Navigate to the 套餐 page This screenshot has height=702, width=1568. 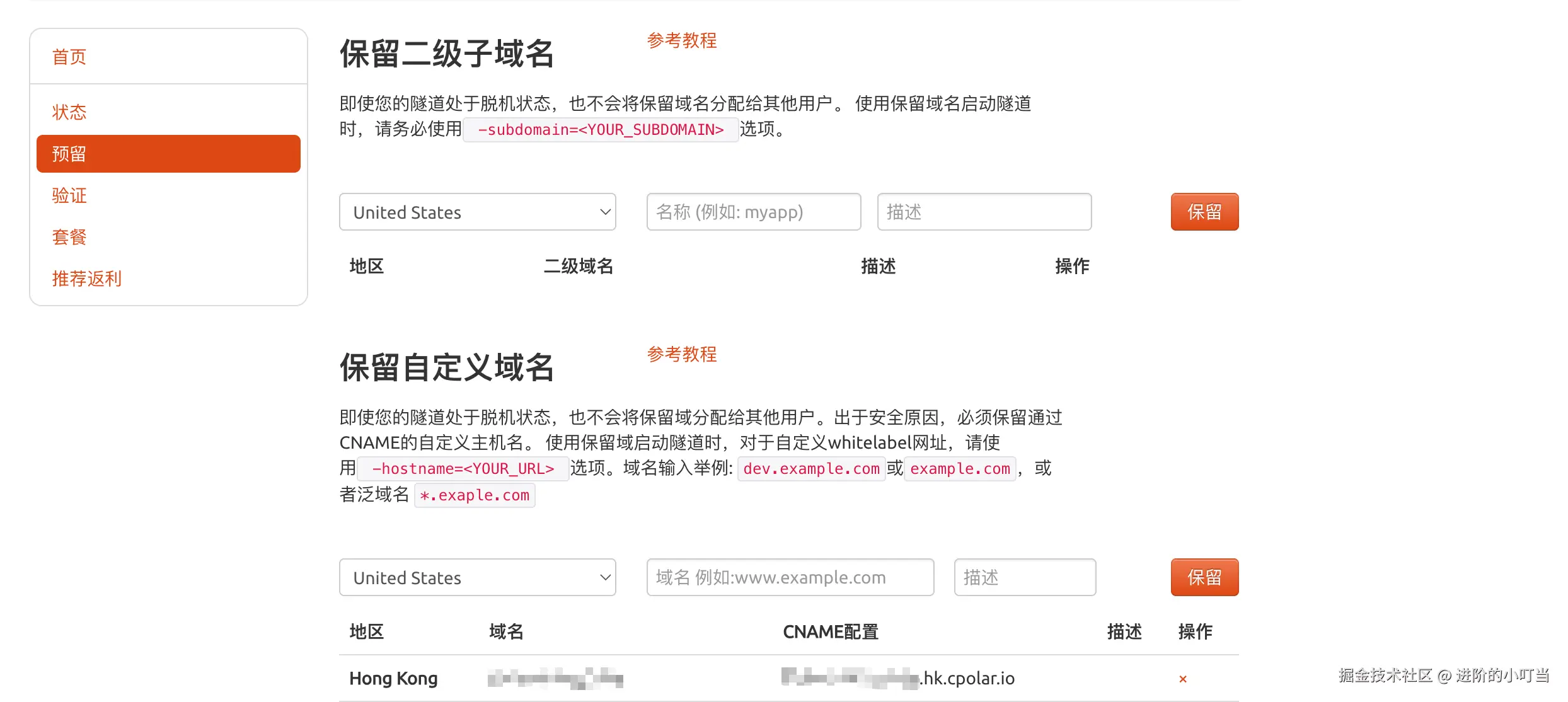coord(69,237)
